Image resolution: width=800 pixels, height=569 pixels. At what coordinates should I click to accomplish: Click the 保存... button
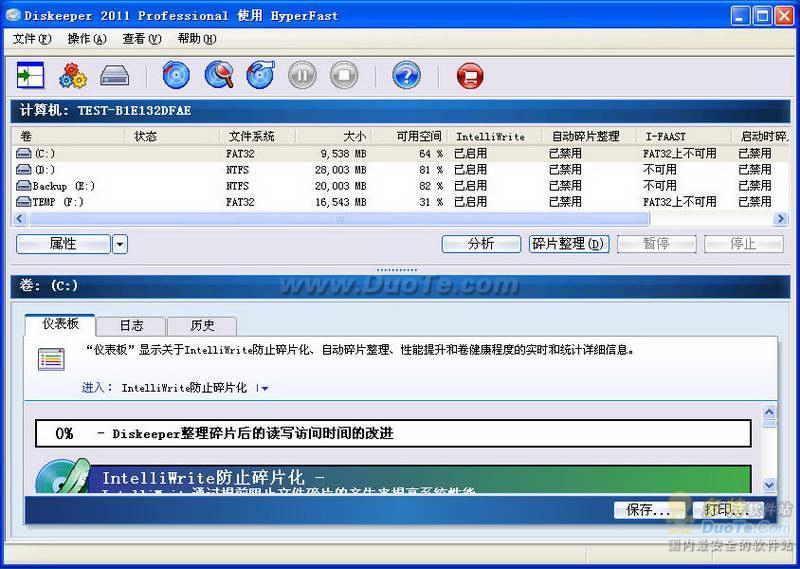(648, 510)
